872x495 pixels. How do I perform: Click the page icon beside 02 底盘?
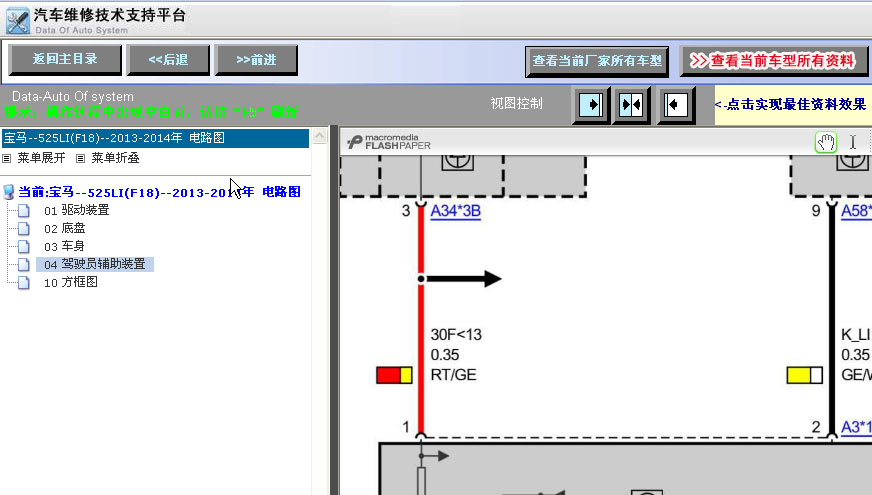pyautogui.click(x=23, y=229)
